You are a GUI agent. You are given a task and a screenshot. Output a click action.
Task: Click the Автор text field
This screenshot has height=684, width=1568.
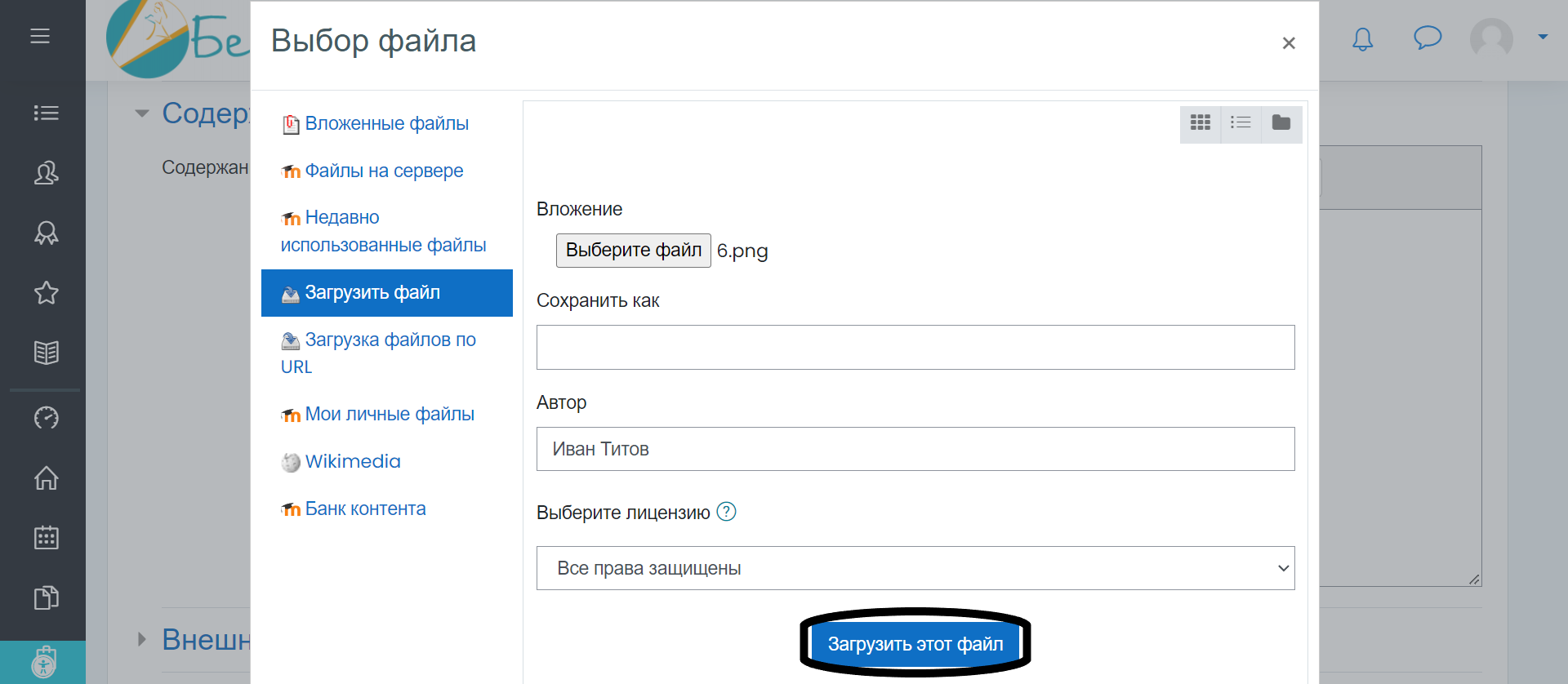tap(915, 449)
